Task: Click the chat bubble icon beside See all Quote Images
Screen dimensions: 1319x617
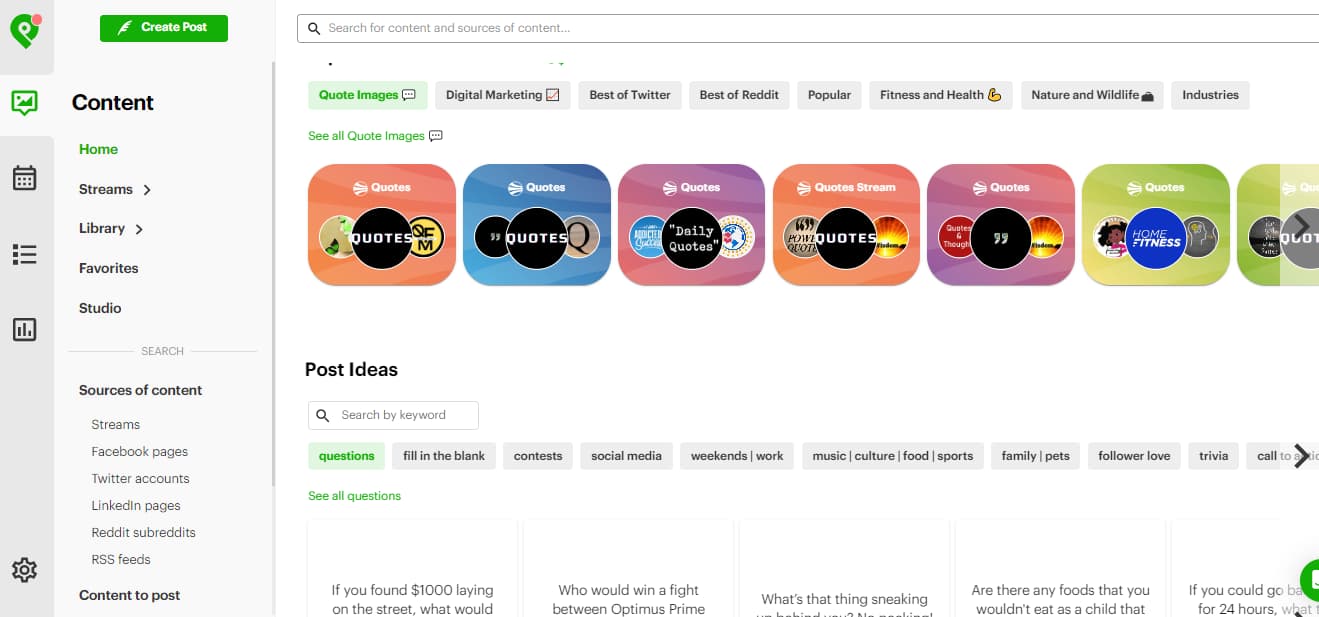Action: point(432,134)
